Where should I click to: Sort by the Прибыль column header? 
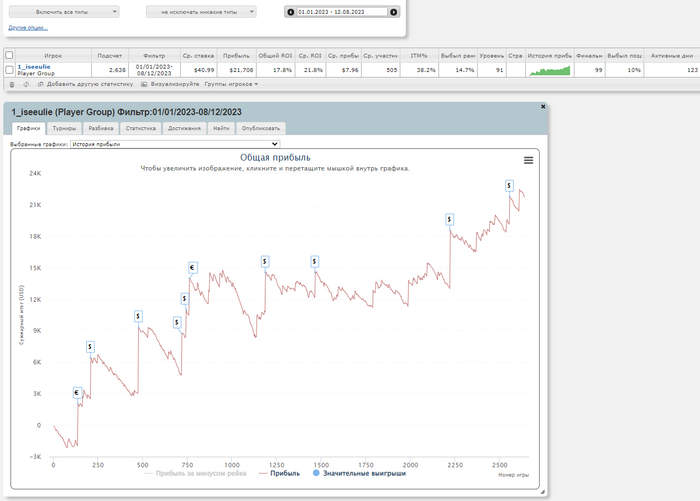tap(236, 56)
